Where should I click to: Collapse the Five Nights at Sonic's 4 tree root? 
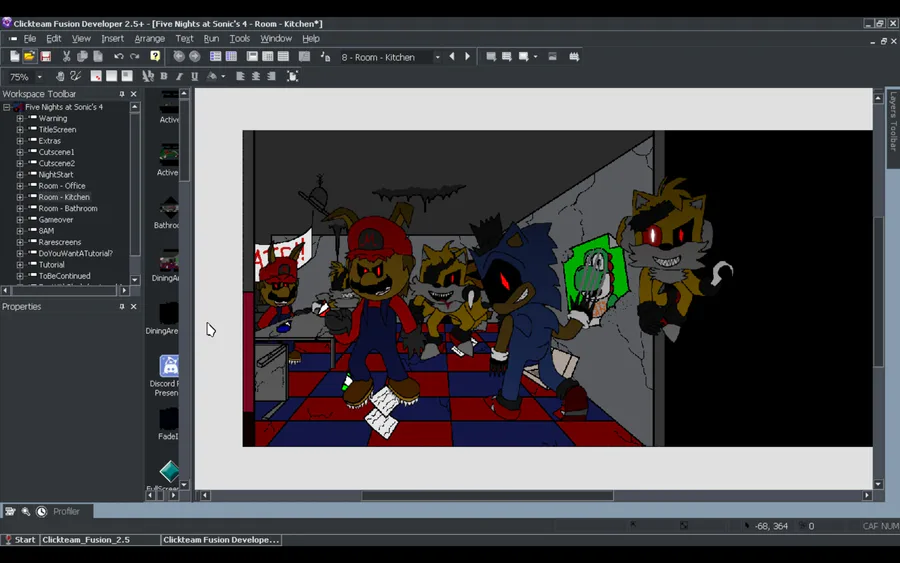[x=6, y=107]
